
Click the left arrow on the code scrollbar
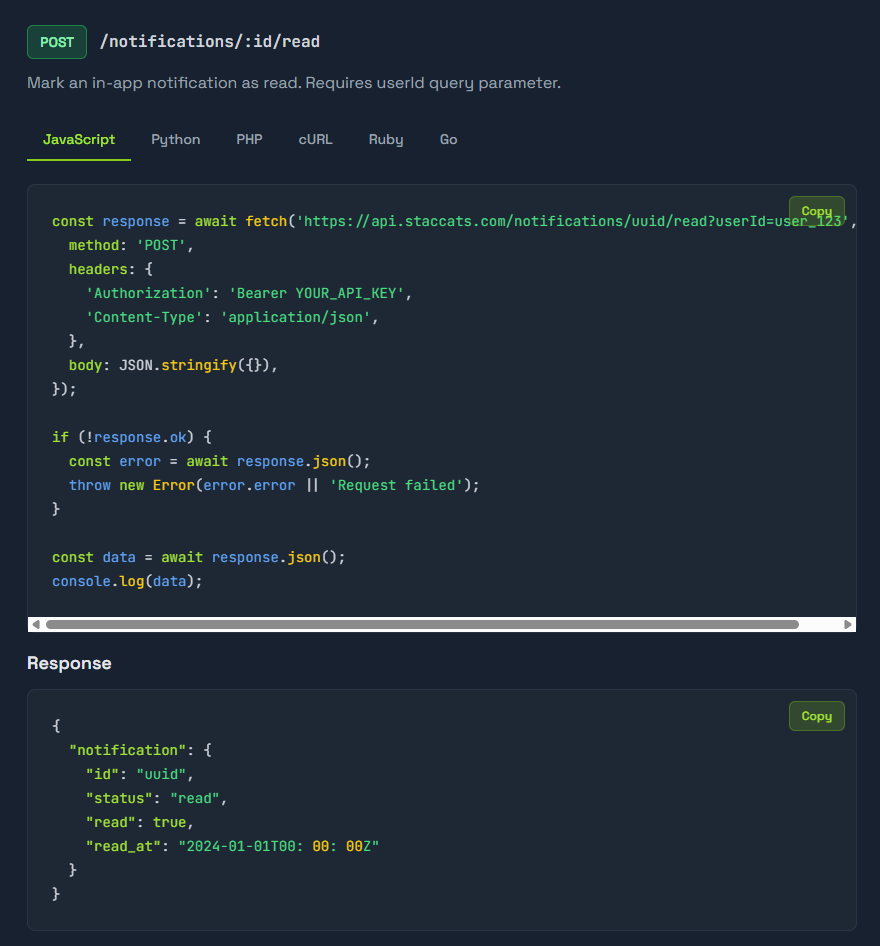pos(35,624)
